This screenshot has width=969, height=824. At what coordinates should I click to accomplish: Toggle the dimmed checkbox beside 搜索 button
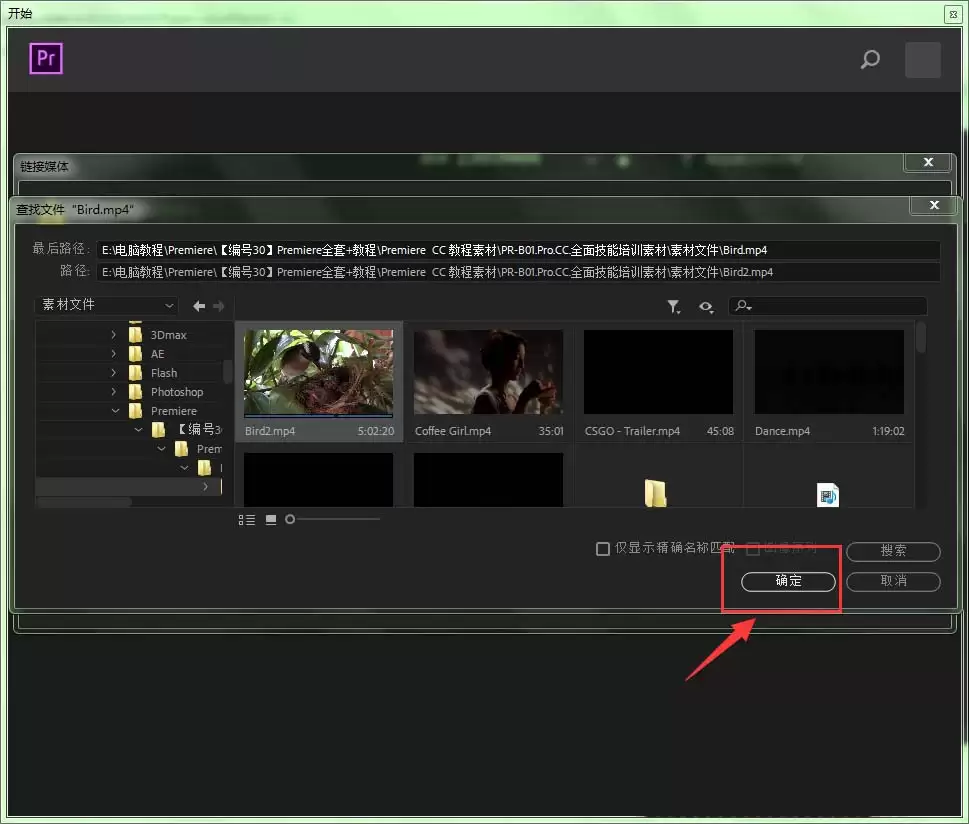[x=753, y=549]
